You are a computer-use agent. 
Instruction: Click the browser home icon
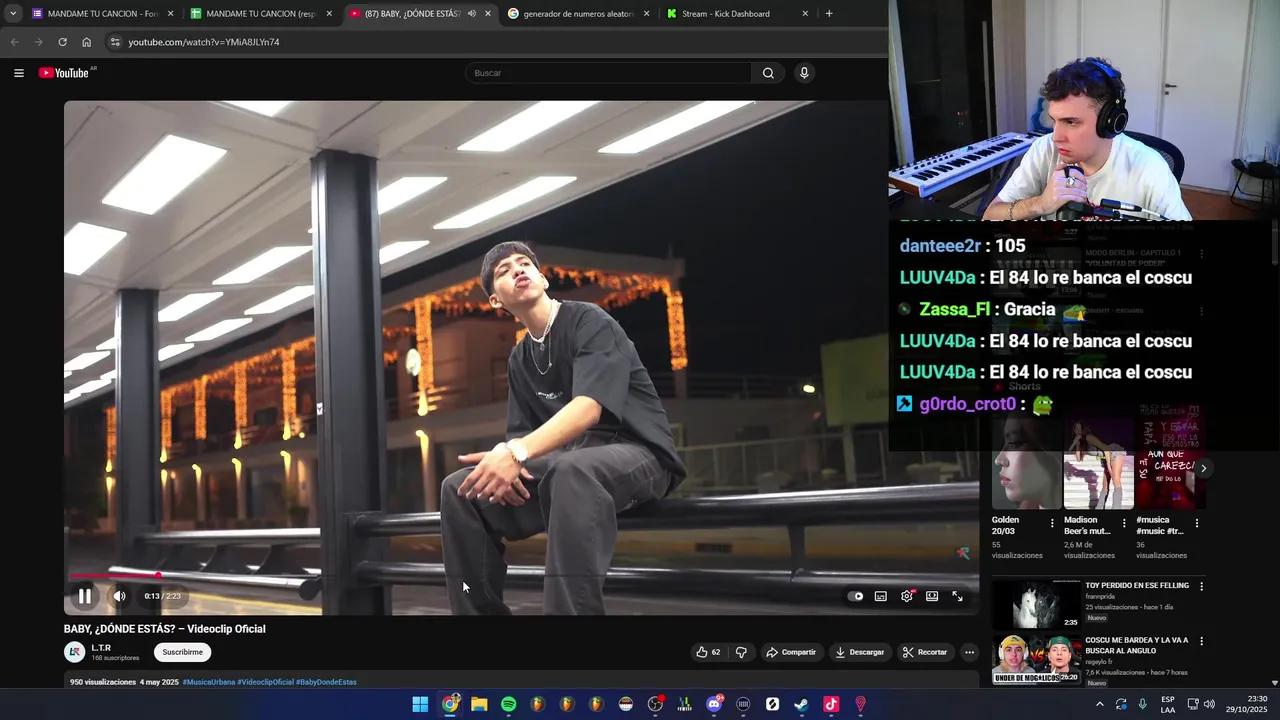pyautogui.click(x=86, y=42)
